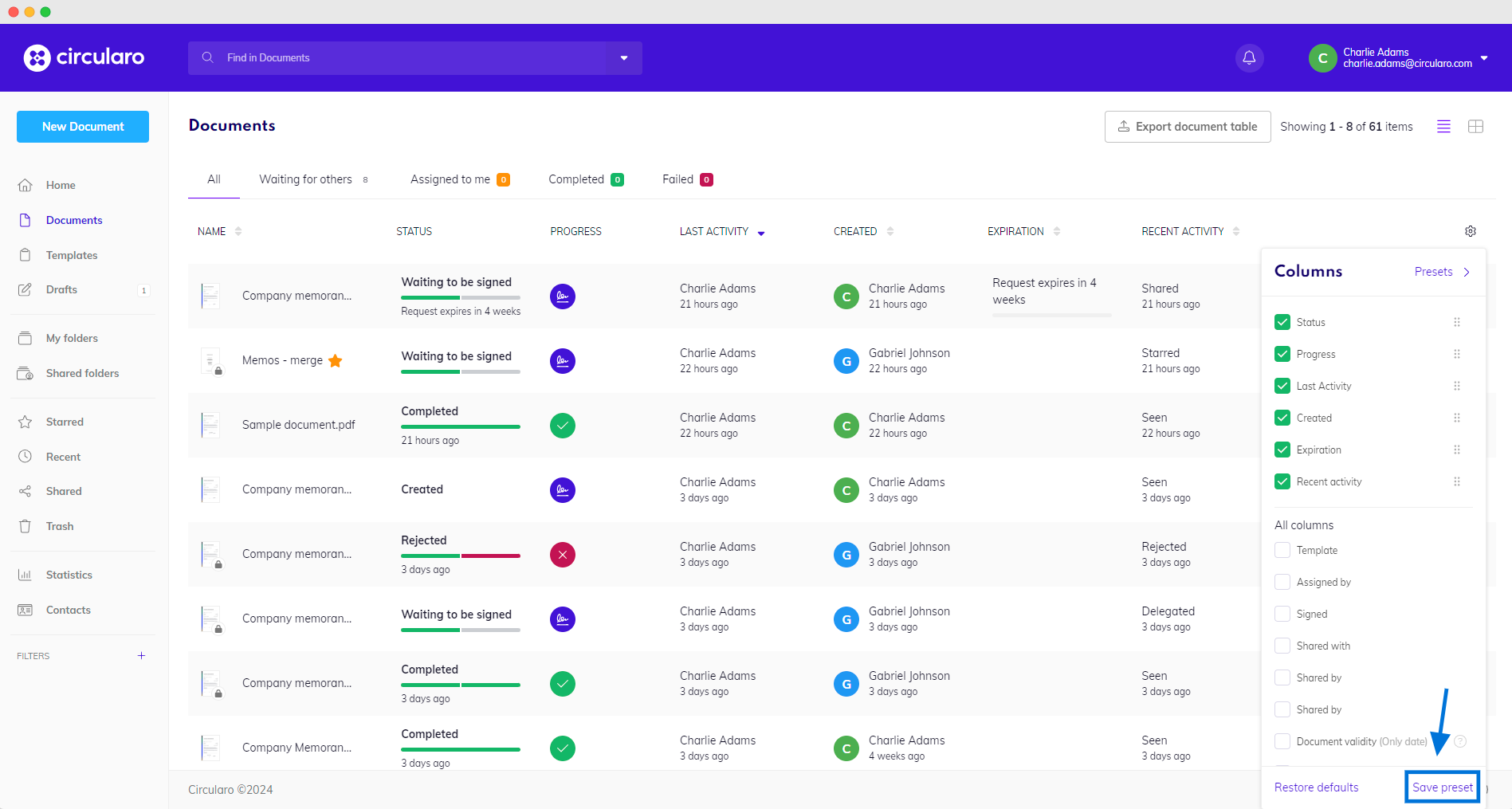Click the New Document button
The width and height of the screenshot is (1512, 809).
(x=83, y=127)
